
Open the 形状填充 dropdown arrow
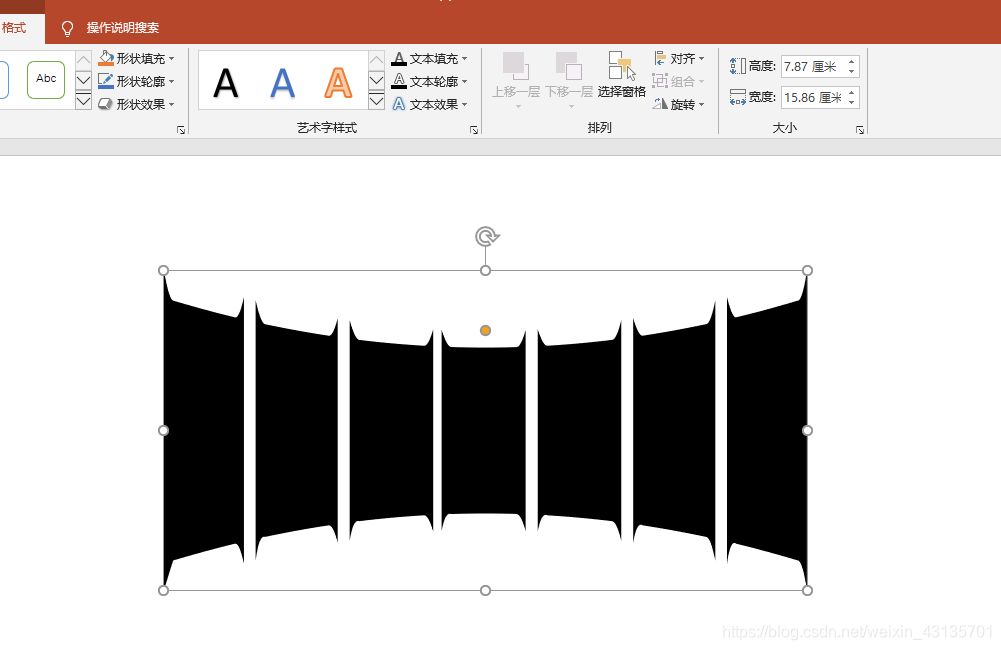172,59
